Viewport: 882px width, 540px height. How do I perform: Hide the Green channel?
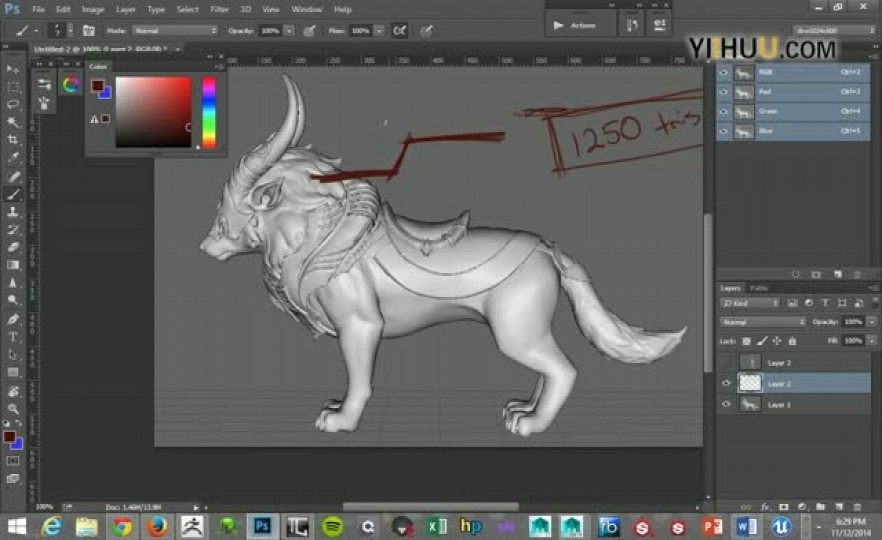[724, 112]
